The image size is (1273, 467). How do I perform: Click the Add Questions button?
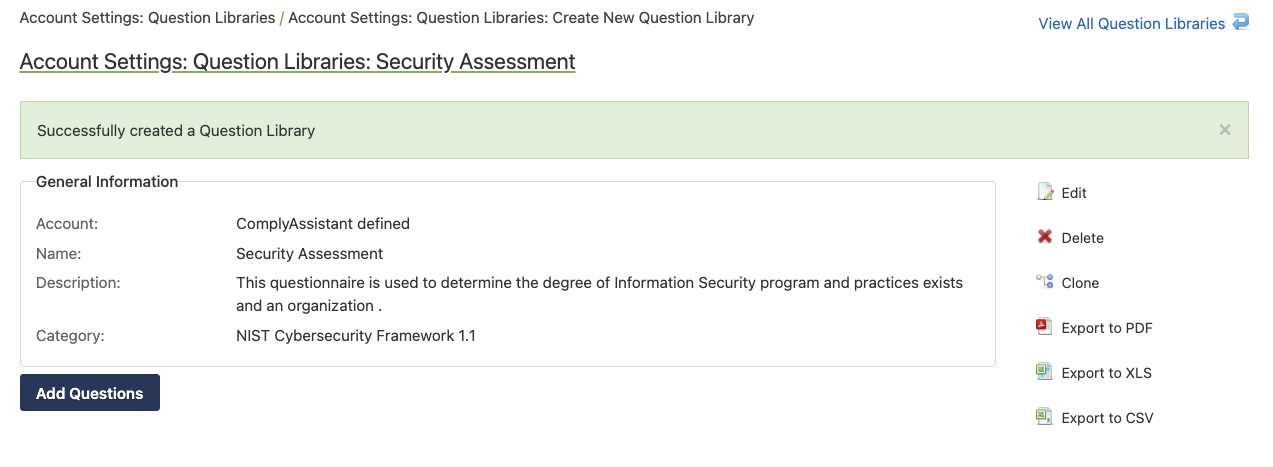(x=90, y=393)
